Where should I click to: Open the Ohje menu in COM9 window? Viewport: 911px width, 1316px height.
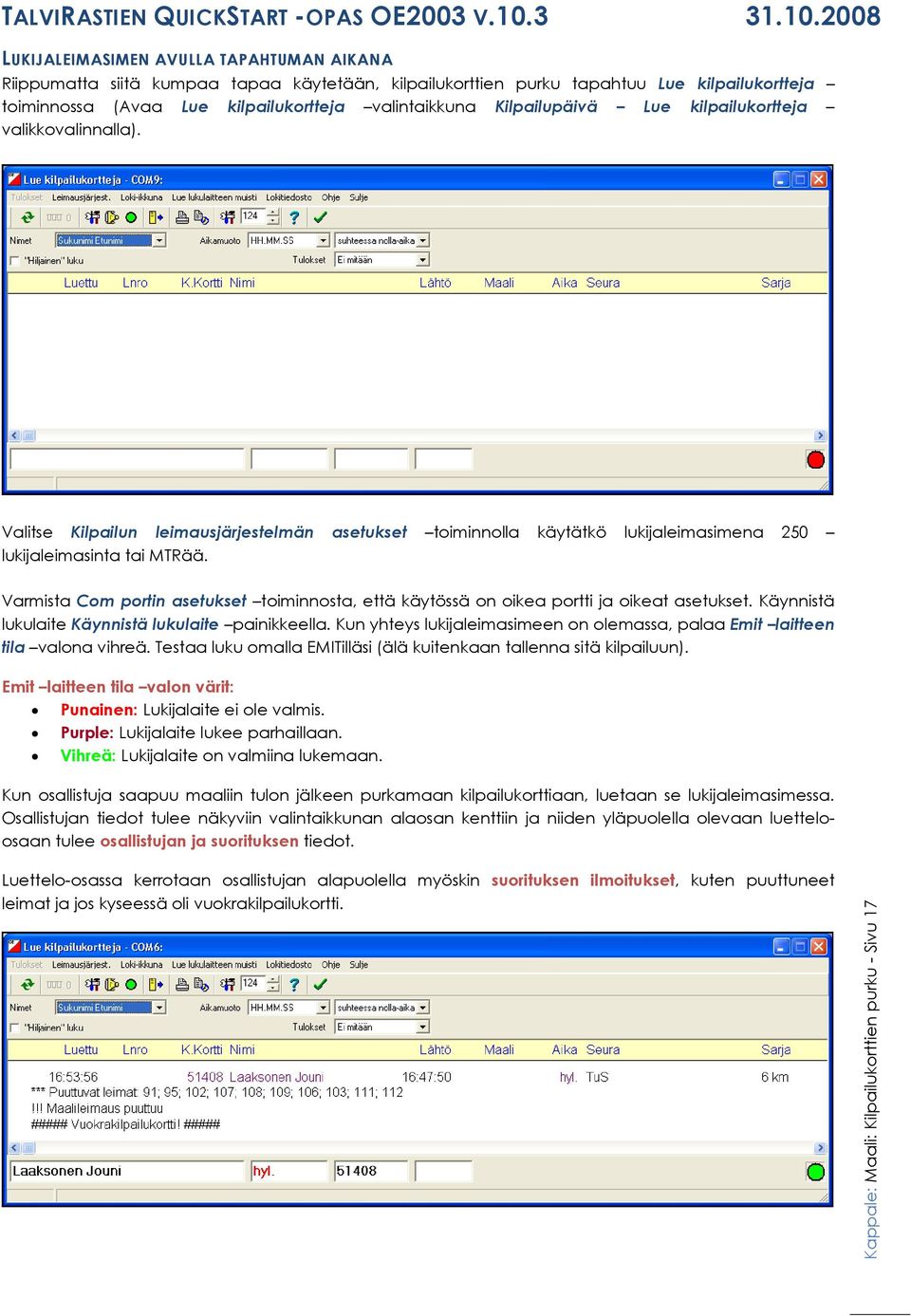click(x=330, y=197)
